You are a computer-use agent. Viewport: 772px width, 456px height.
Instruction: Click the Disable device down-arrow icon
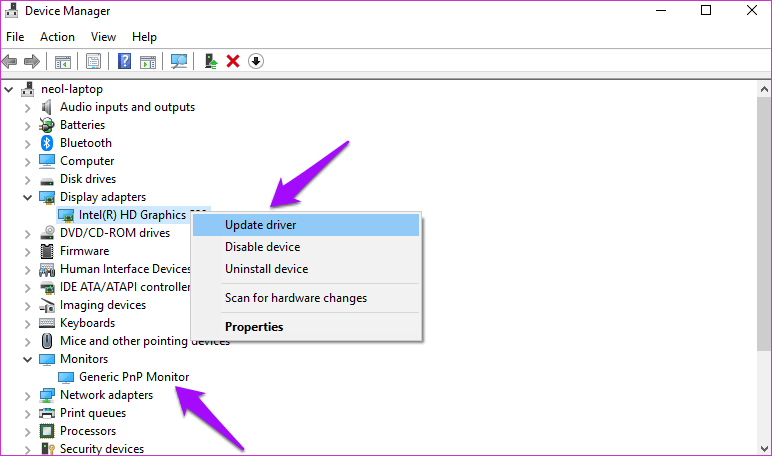point(256,61)
